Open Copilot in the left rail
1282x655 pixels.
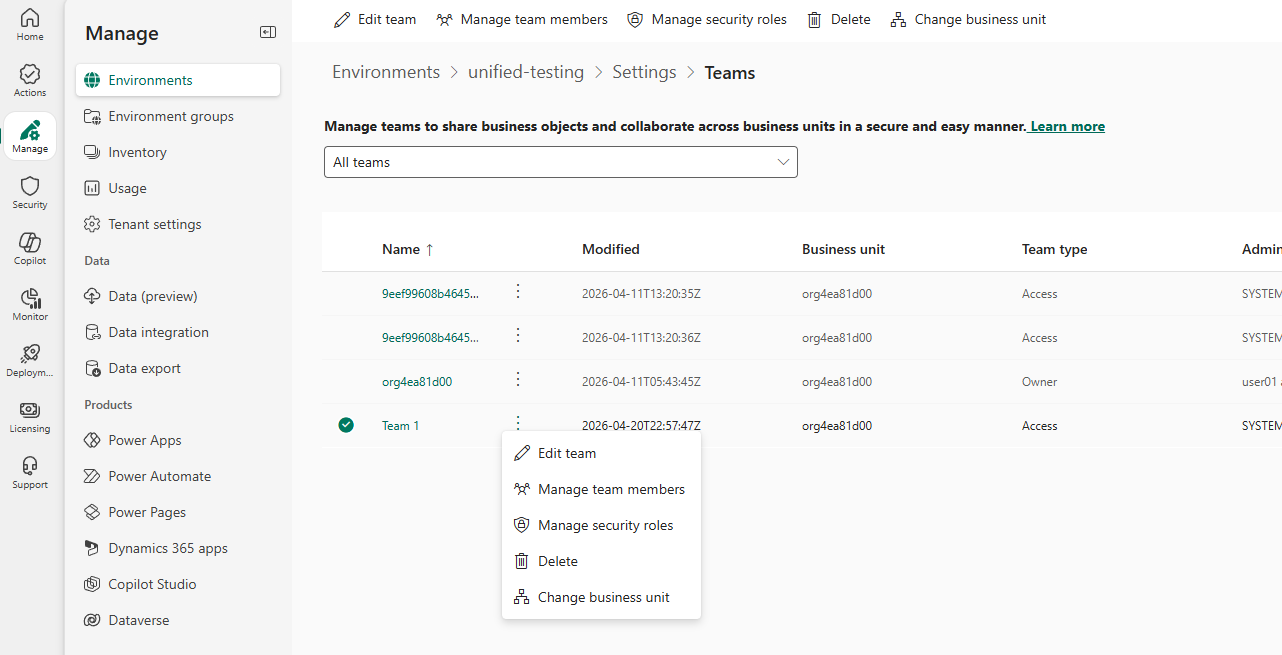tap(30, 249)
